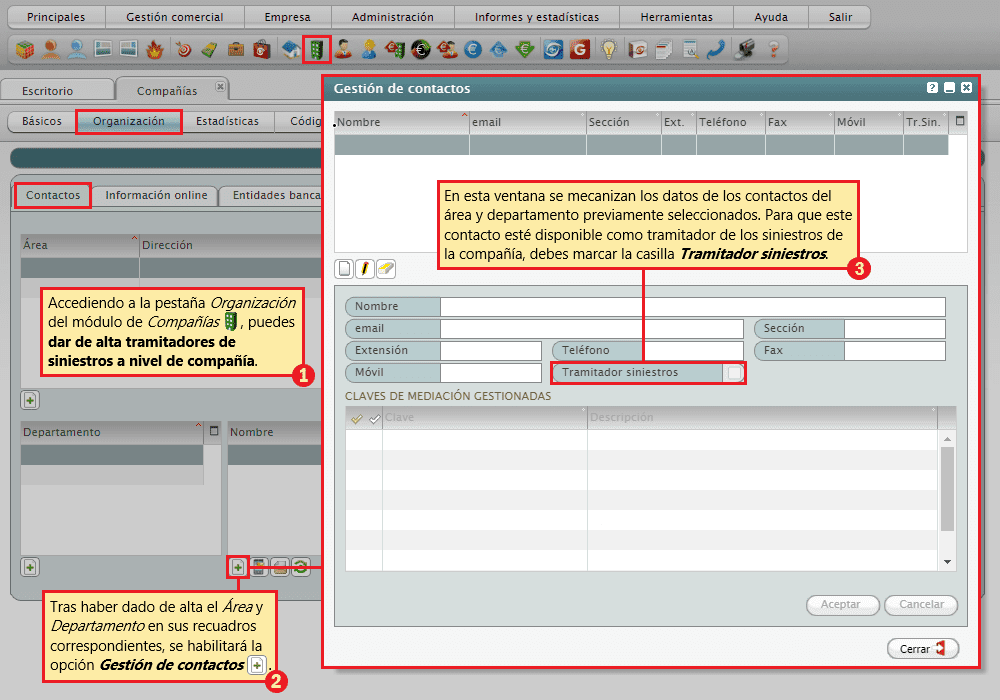Click the Salir menu item
The image size is (1000, 700).
click(x=840, y=17)
